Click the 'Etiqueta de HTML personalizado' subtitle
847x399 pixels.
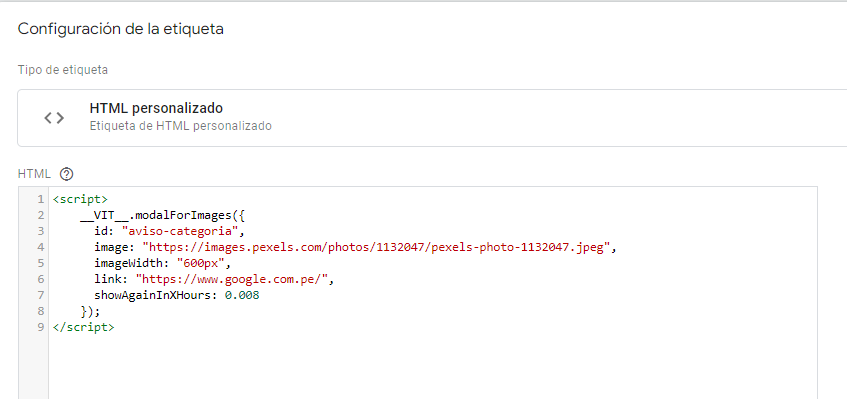click(180, 126)
